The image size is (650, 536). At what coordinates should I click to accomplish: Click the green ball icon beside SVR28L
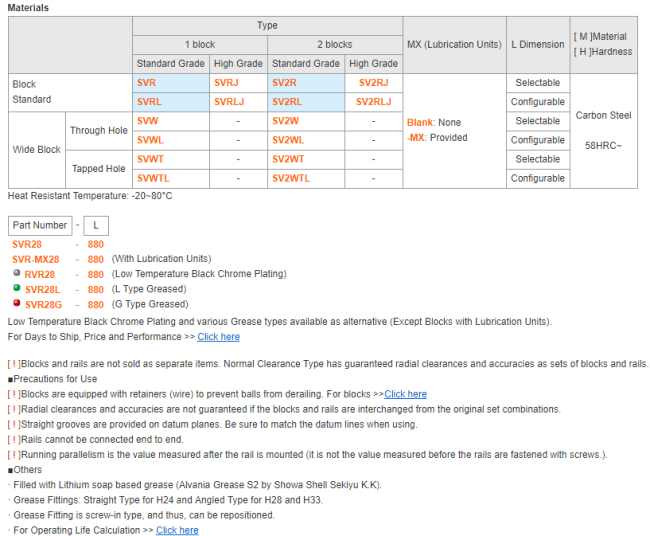click(x=17, y=288)
